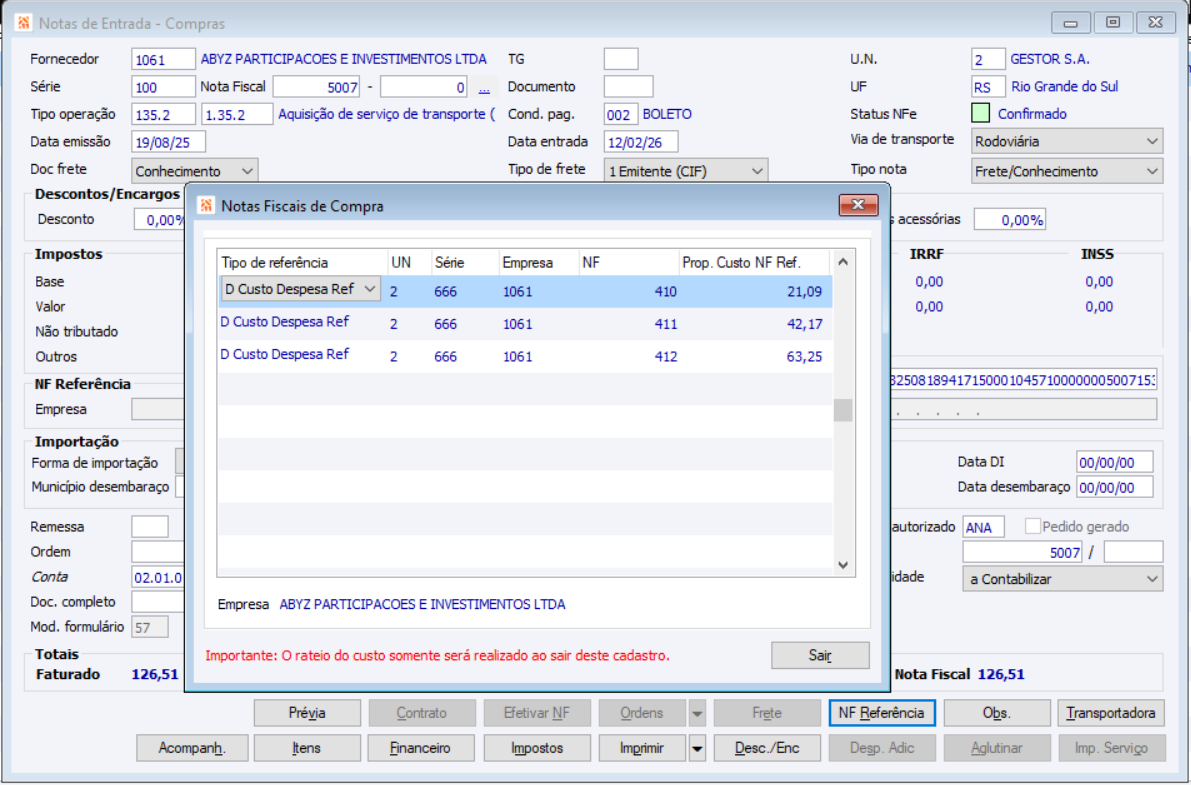1191x785 pixels.
Task: Open the arrow next to Imprimir button
Action: coord(697,749)
